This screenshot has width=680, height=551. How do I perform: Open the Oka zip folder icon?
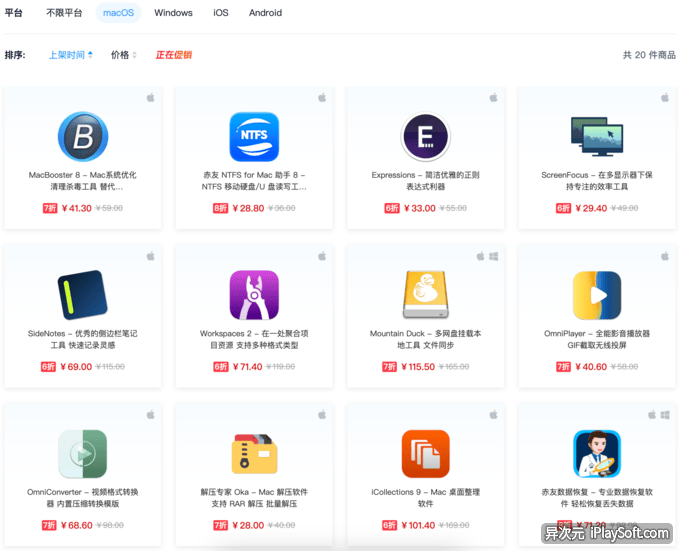coord(254,453)
